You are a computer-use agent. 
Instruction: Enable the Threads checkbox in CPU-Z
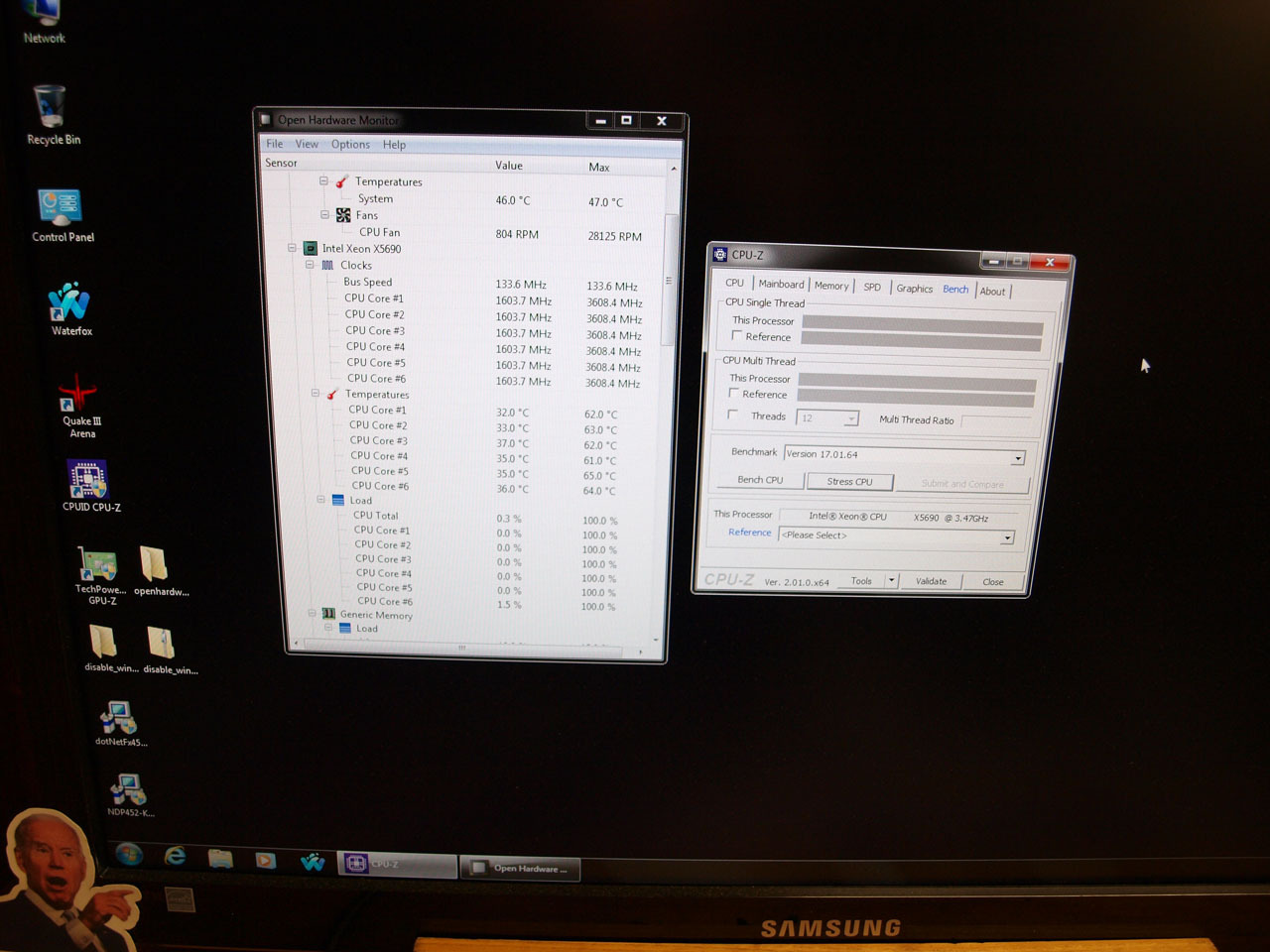[x=732, y=416]
